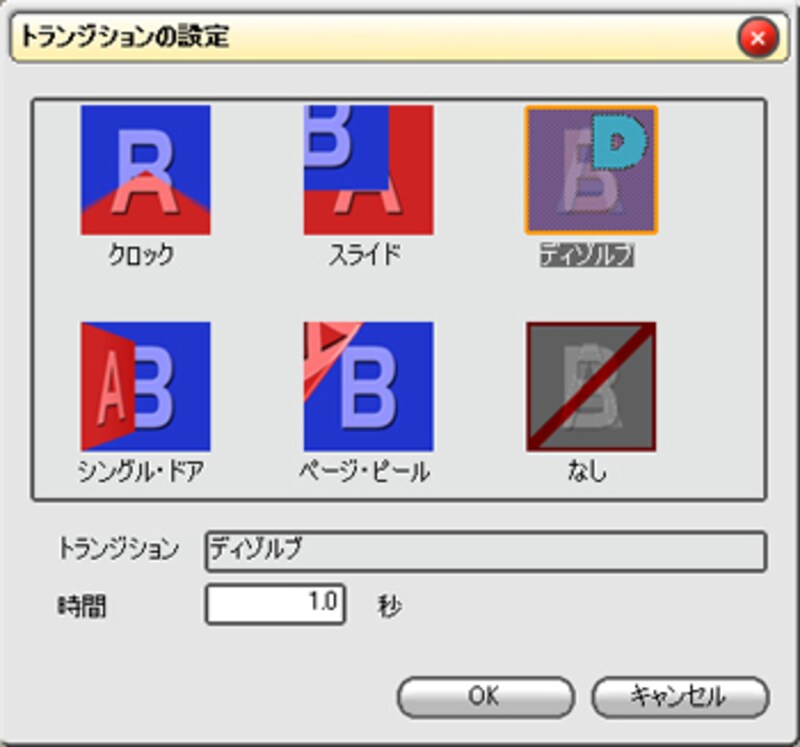The width and height of the screenshot is (800, 747).
Task: Close the dialog with the red X
Action: [x=757, y=39]
